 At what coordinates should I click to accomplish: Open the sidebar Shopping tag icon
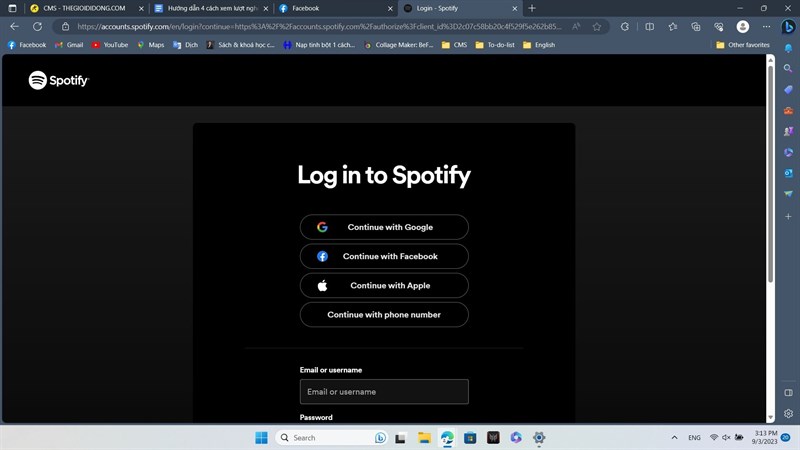tap(788, 90)
